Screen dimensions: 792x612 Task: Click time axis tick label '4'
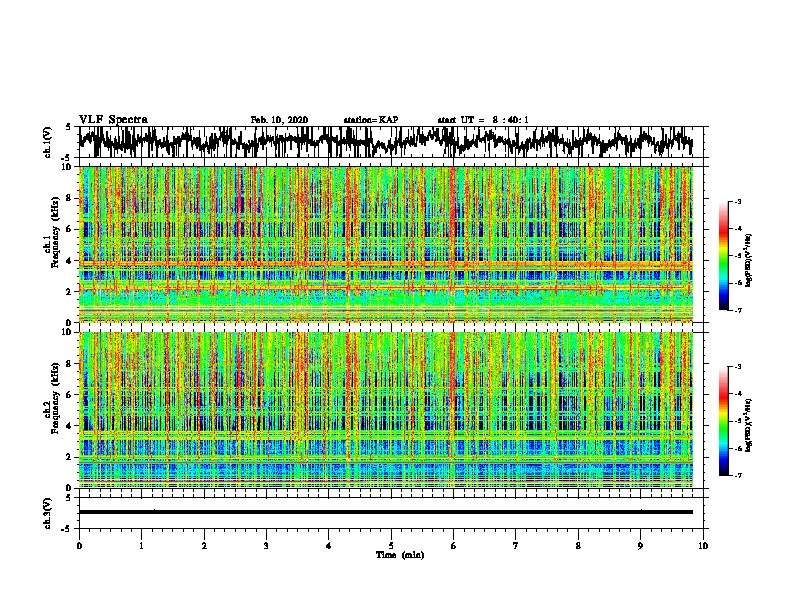(329, 546)
